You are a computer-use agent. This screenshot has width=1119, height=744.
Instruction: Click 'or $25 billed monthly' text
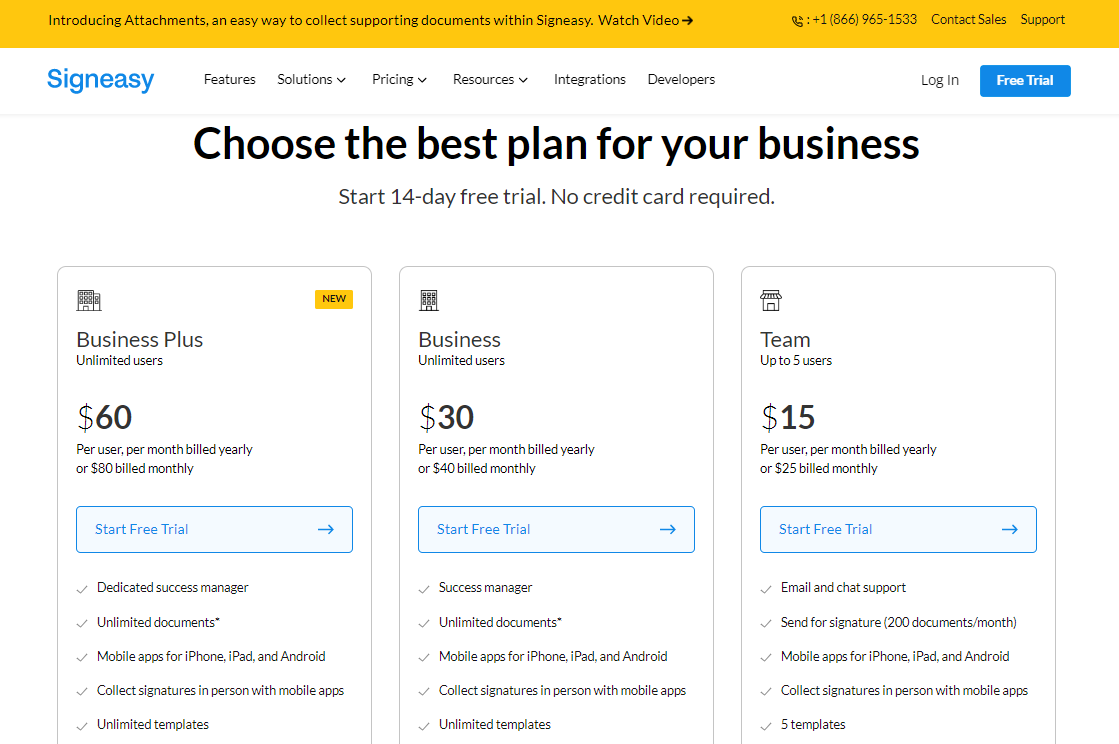click(x=819, y=469)
